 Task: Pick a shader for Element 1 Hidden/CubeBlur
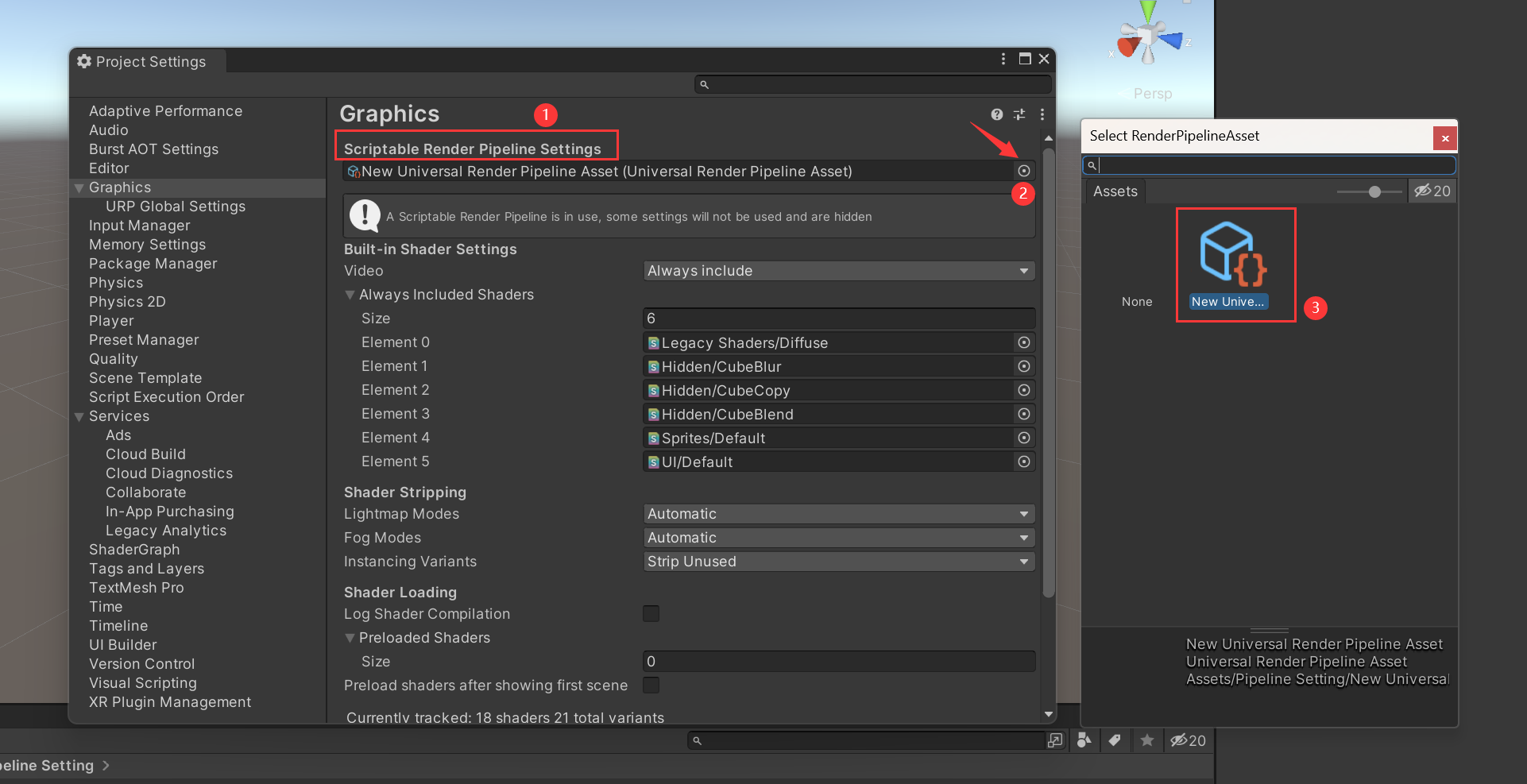click(1024, 366)
